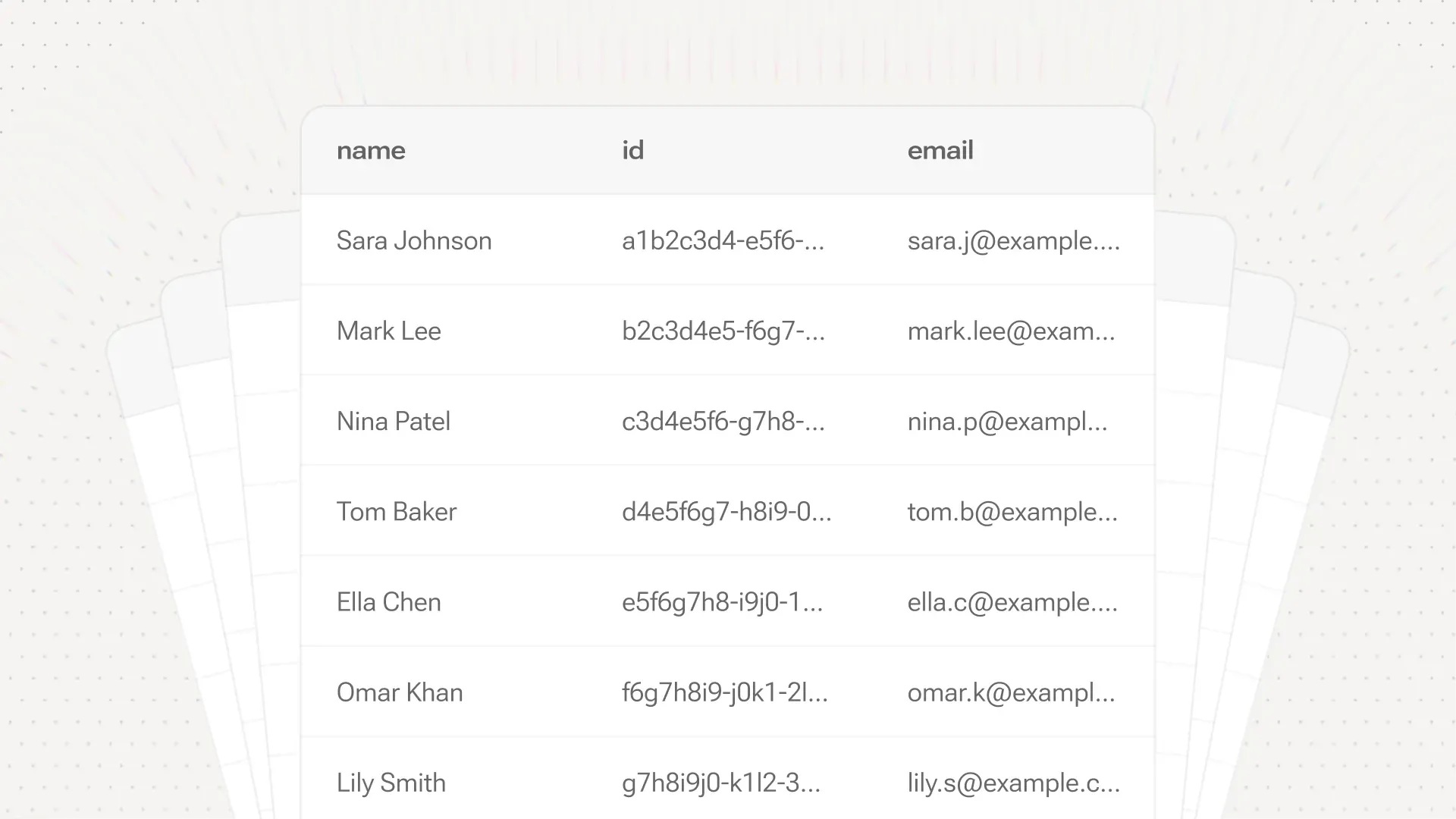Click the tom.b@example email cell
Viewport: 1456px width, 819px height.
1012,512
